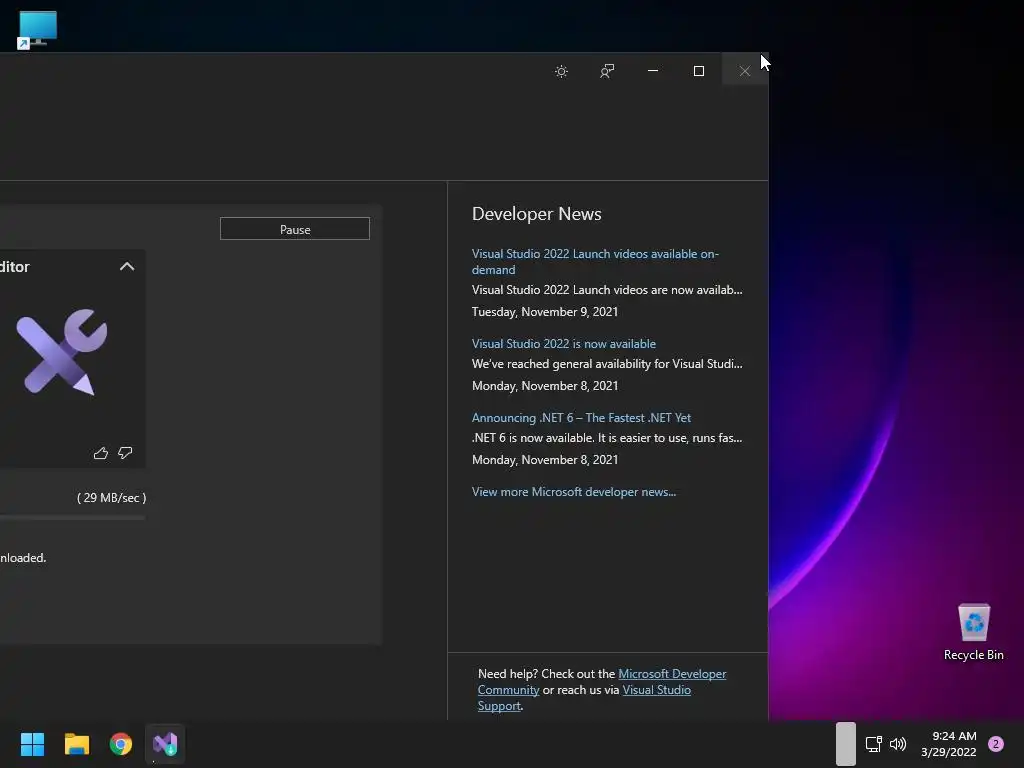Click '.NET 6 is now available' summary text

[x=607, y=438]
